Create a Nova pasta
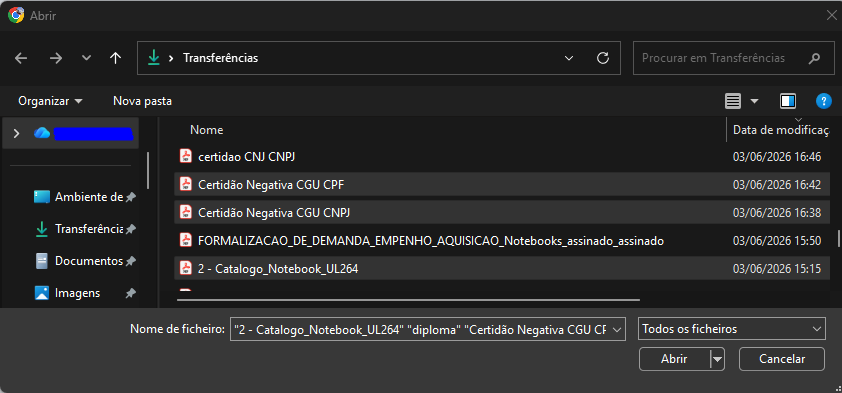Image resolution: width=842 pixels, height=393 pixels. [x=142, y=101]
